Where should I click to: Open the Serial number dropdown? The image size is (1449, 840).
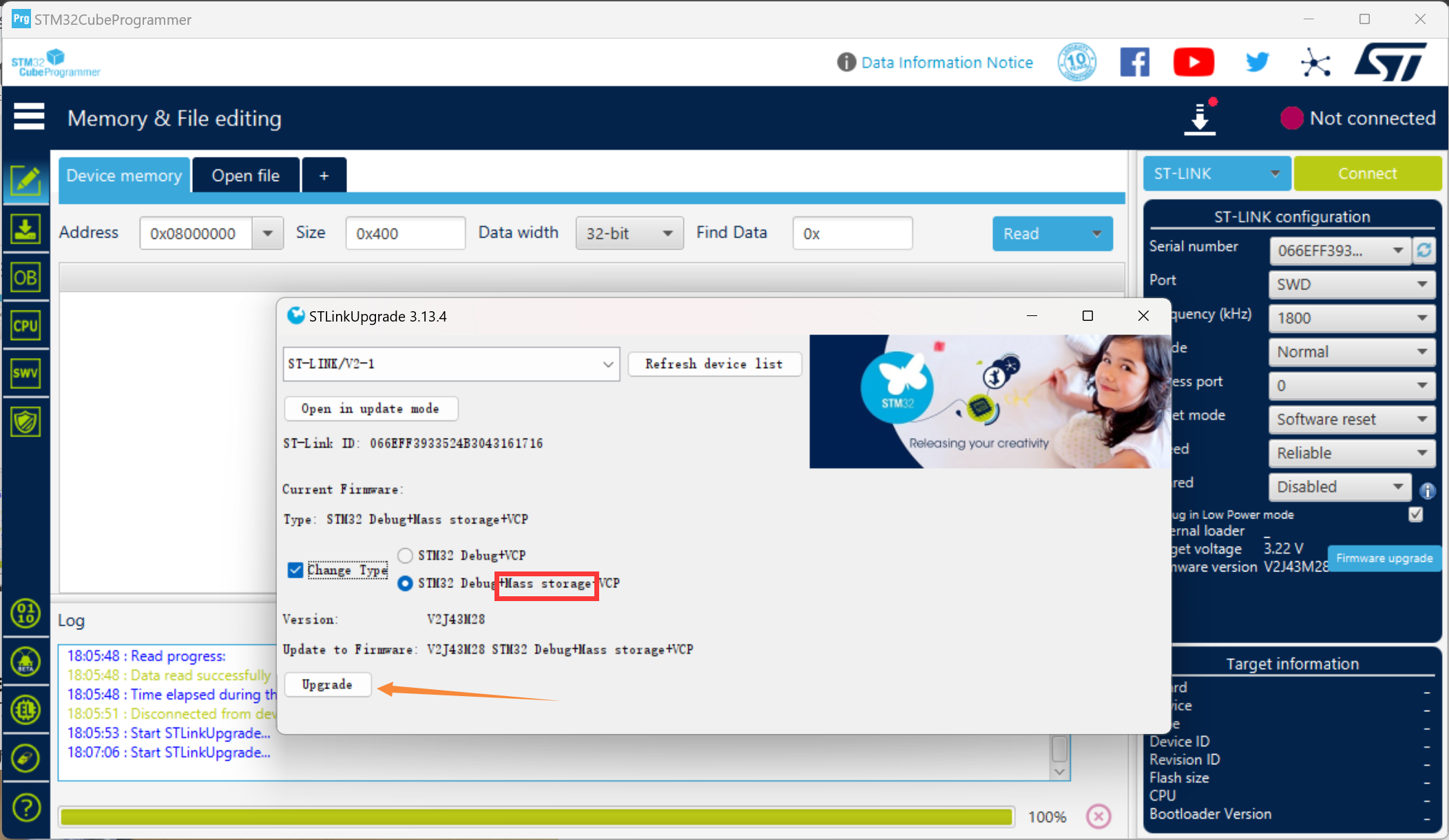coord(1339,250)
